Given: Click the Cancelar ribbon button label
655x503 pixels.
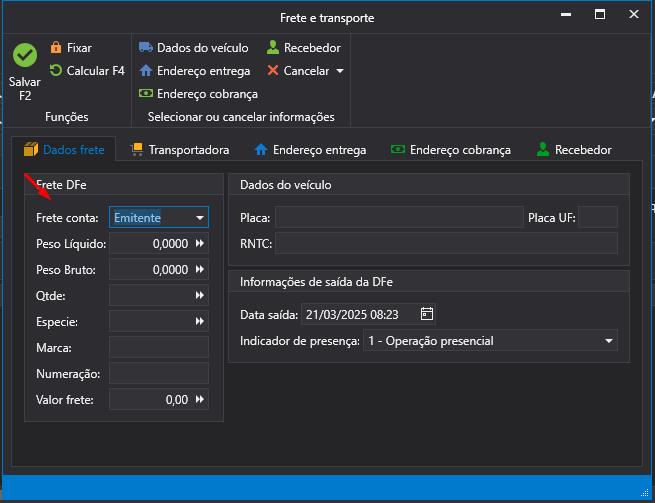Looking at the screenshot, I should tap(306, 71).
